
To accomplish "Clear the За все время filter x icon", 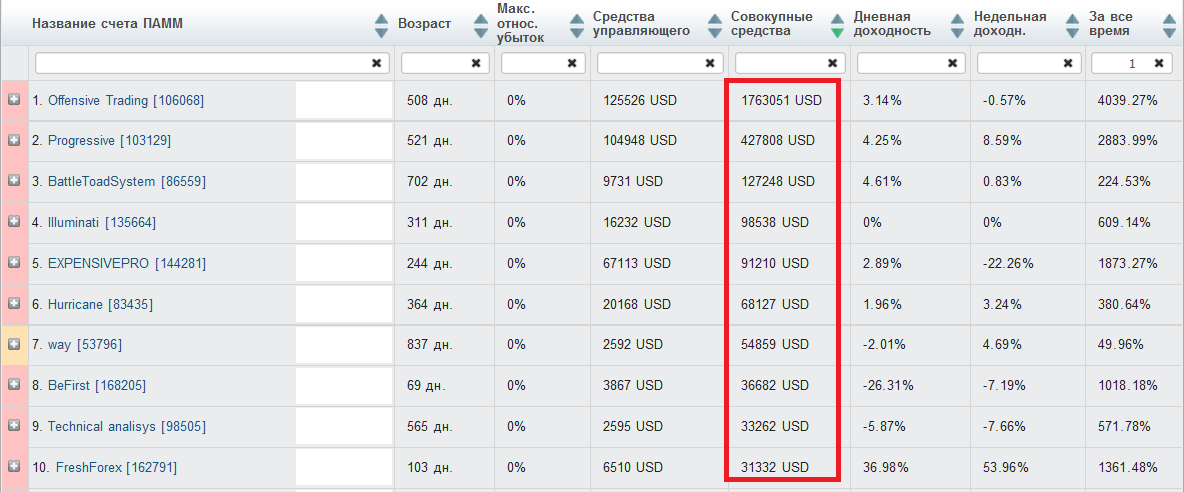I will tap(1158, 63).
